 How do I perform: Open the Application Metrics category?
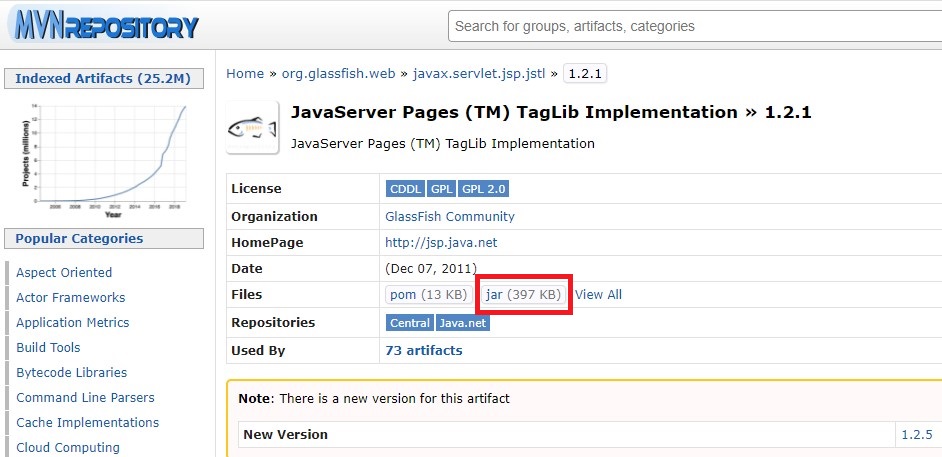[x=73, y=322]
